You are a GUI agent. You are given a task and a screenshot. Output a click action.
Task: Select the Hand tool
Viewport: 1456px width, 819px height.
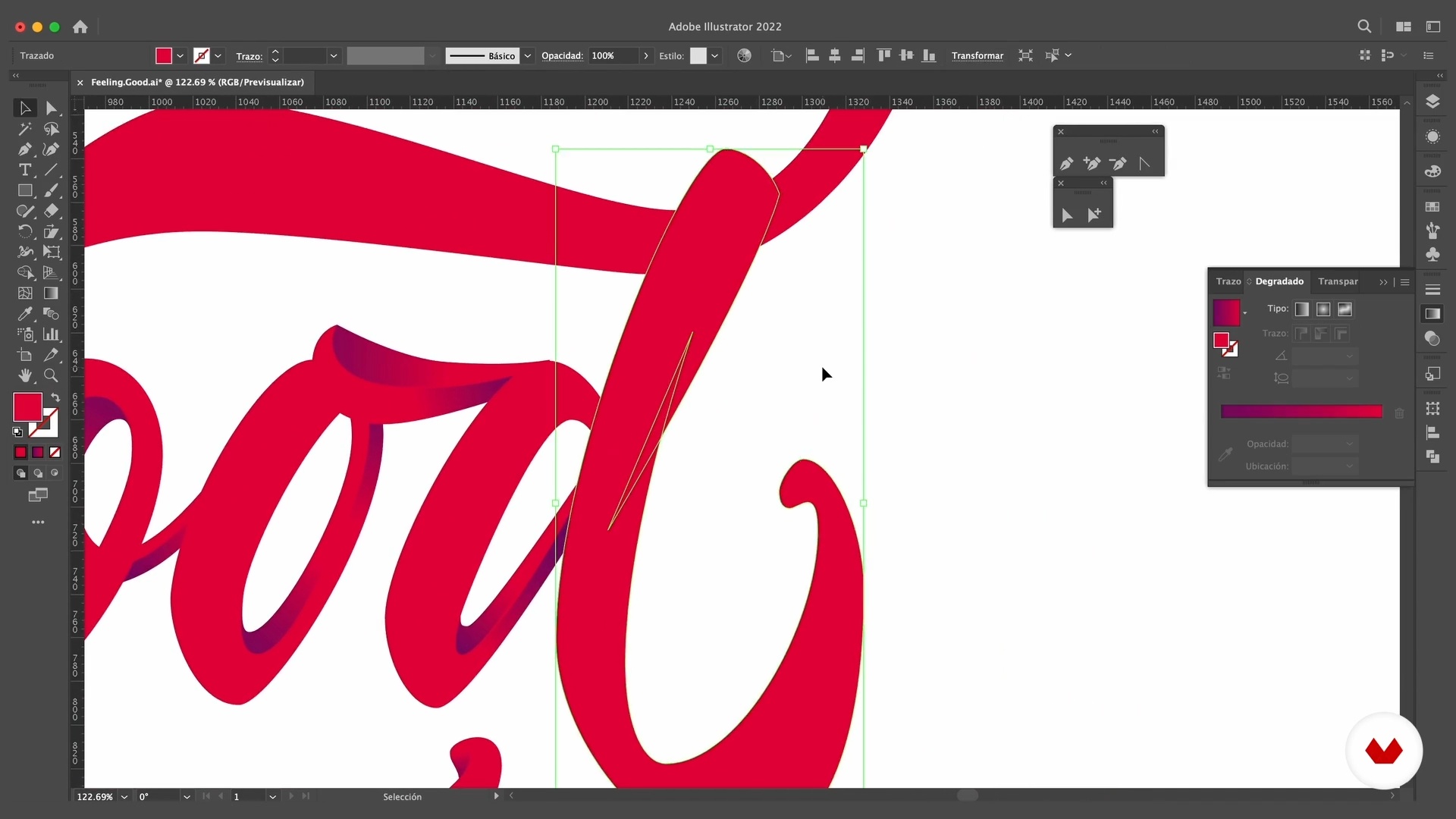(x=24, y=375)
